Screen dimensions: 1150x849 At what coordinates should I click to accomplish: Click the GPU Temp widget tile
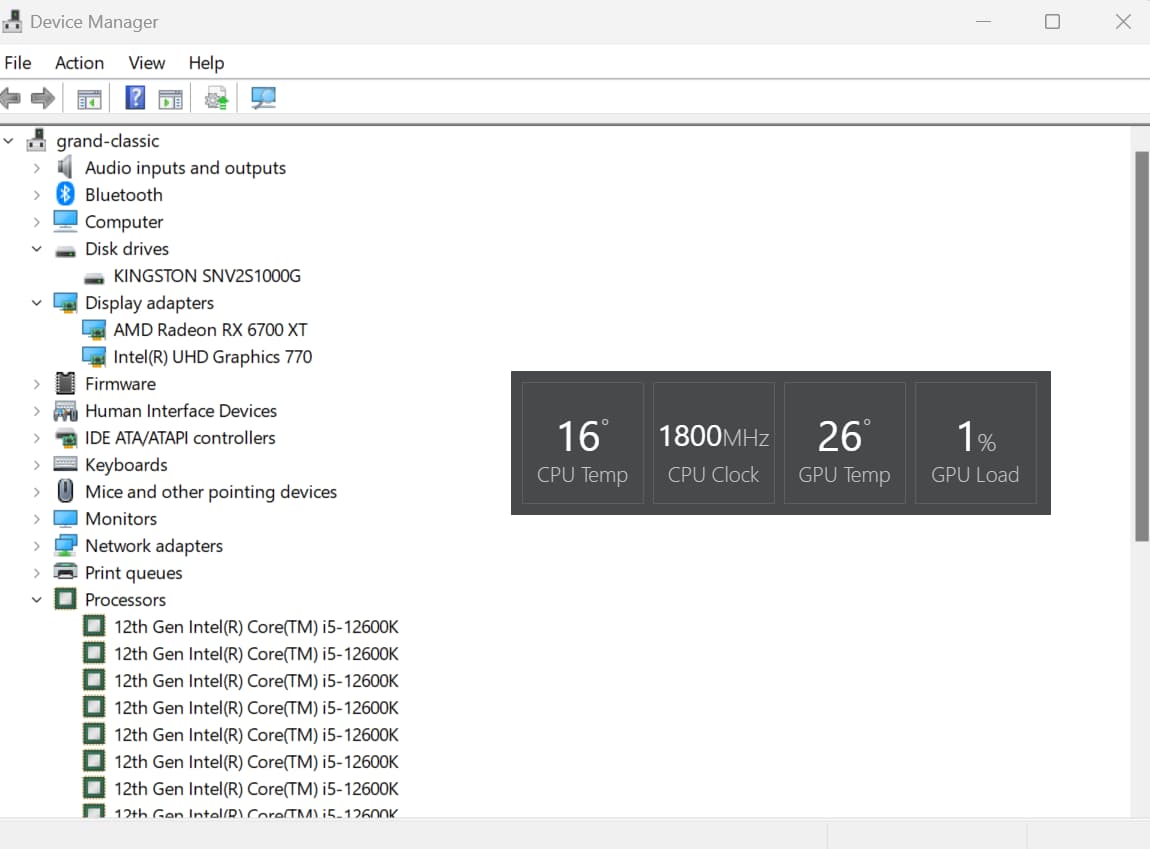[x=844, y=443]
